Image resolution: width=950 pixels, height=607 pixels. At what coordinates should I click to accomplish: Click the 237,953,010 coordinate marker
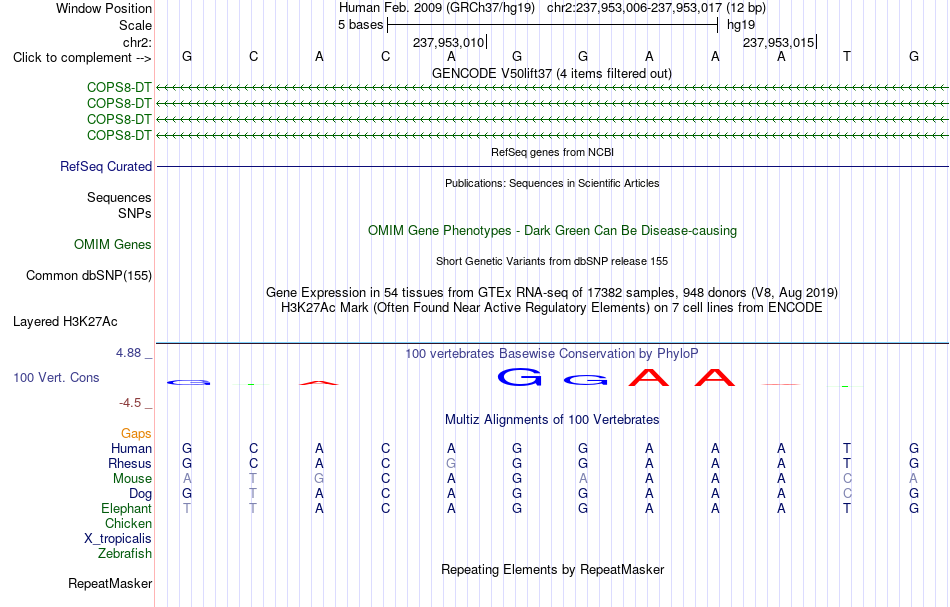click(x=448, y=42)
